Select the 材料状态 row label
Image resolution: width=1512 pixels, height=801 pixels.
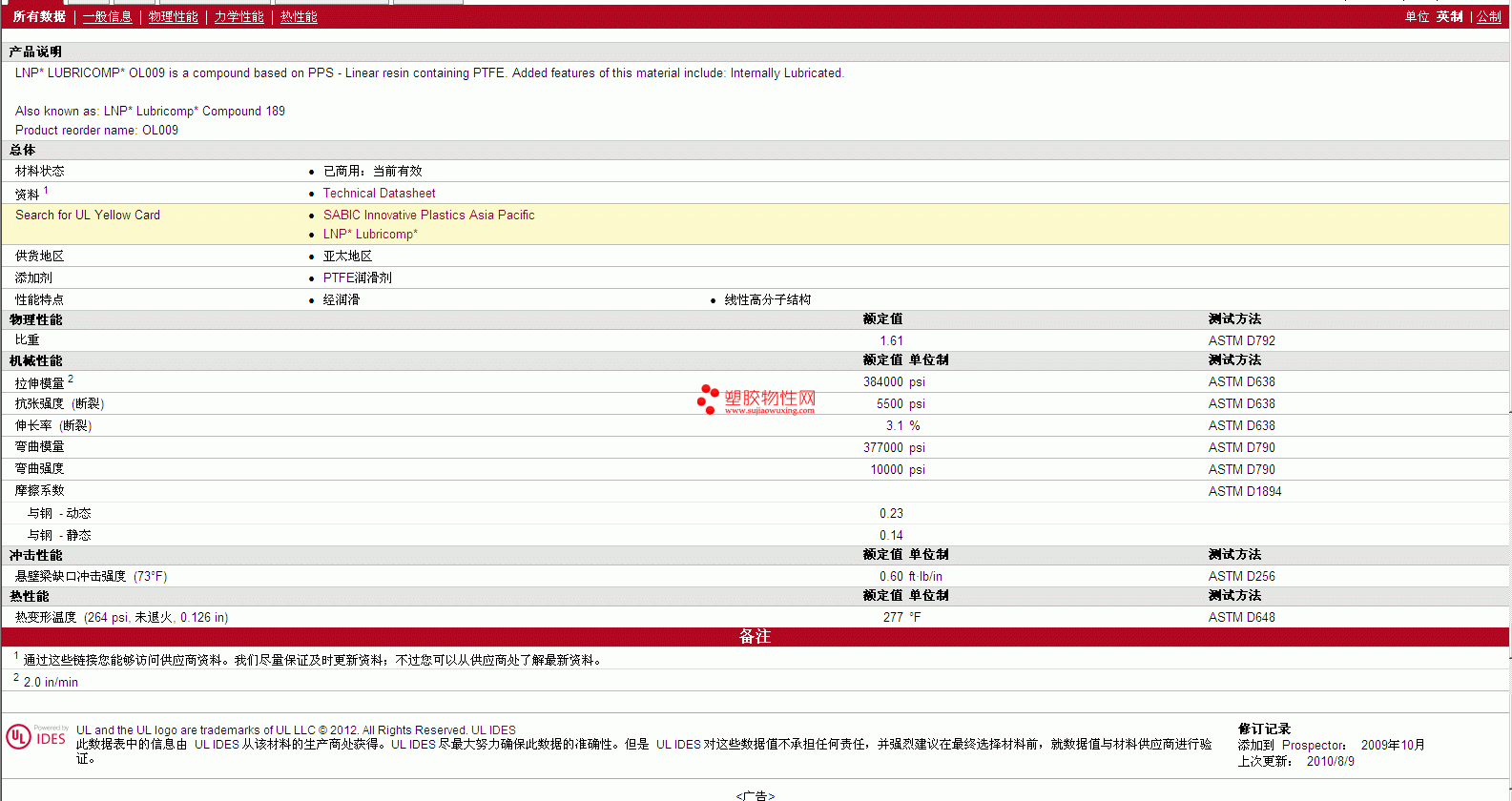tap(40, 172)
